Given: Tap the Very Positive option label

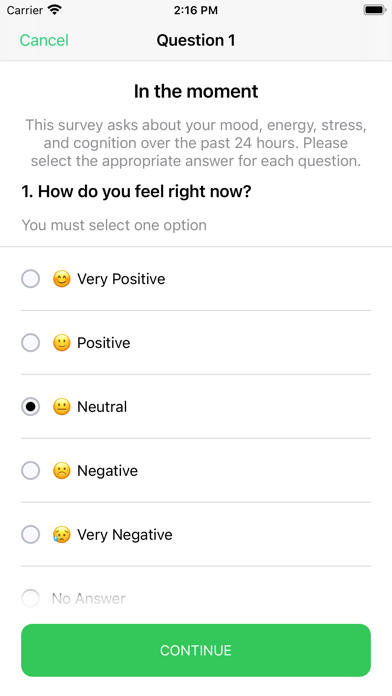Looking at the screenshot, I should click(121, 279).
